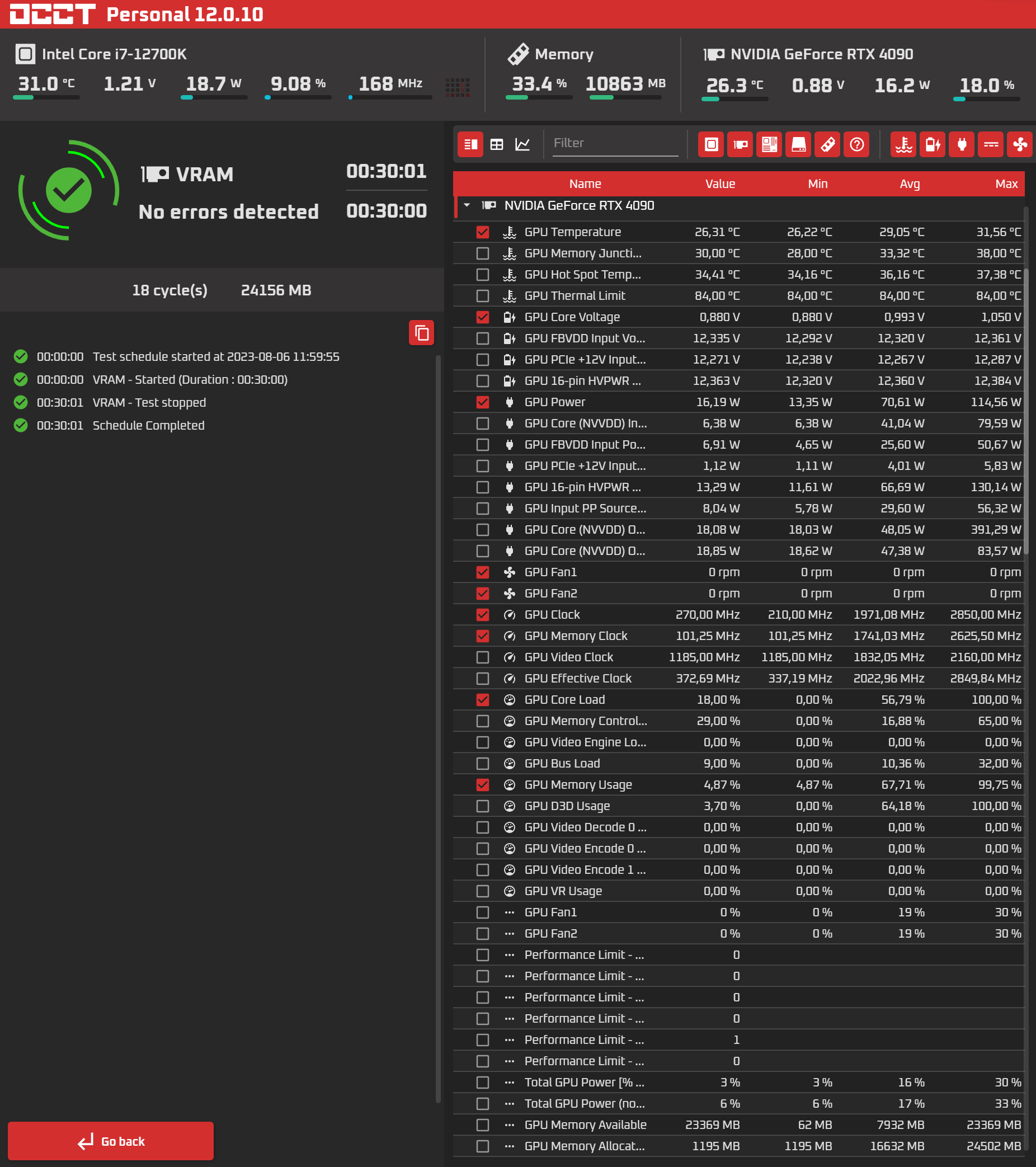This screenshot has width=1036, height=1167.
Task: Collapse the NVIDIA GeForce RTX 4090 sensor group
Action: coord(467,205)
